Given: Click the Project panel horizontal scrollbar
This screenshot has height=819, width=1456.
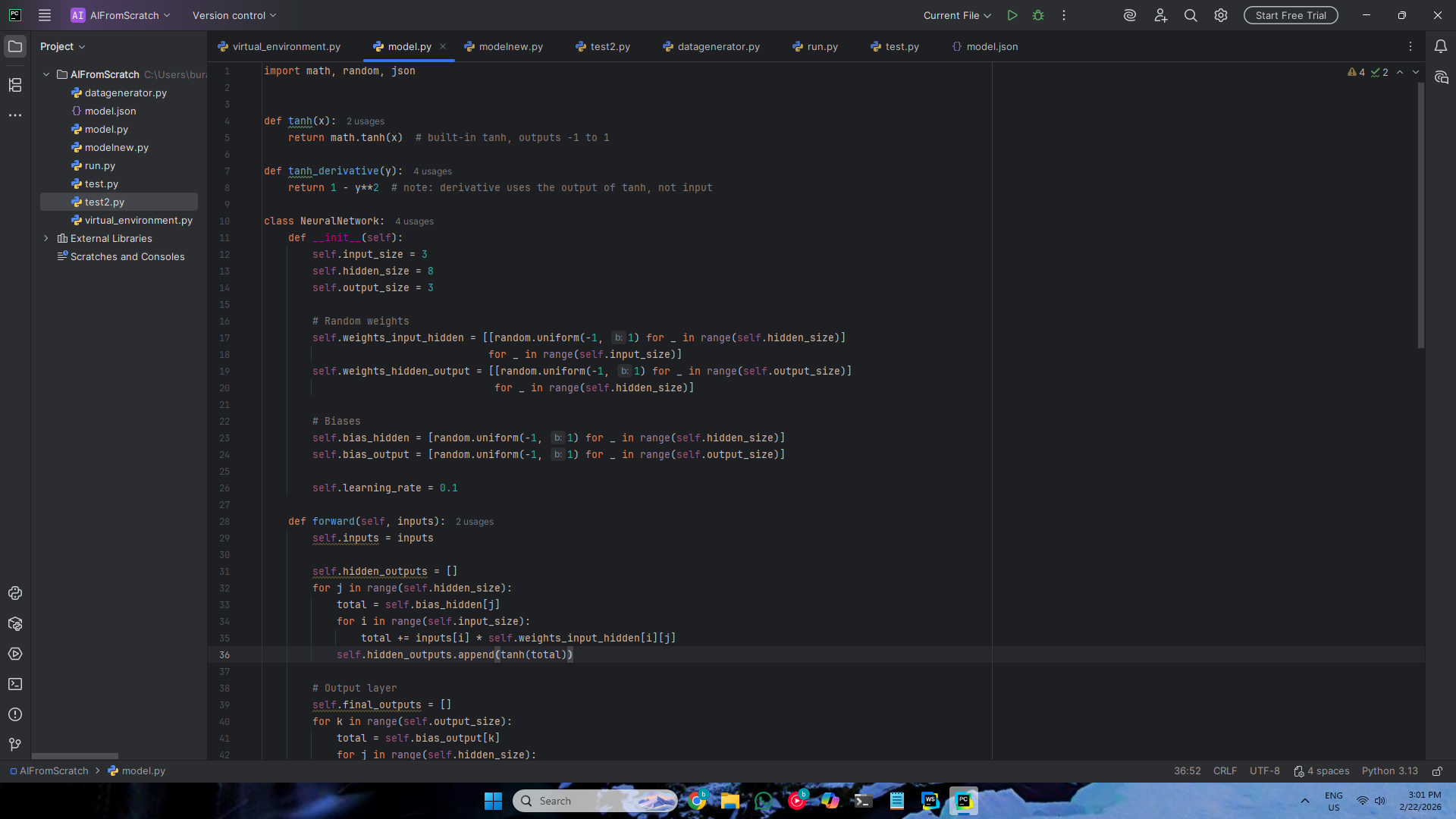Looking at the screenshot, I should [x=75, y=756].
